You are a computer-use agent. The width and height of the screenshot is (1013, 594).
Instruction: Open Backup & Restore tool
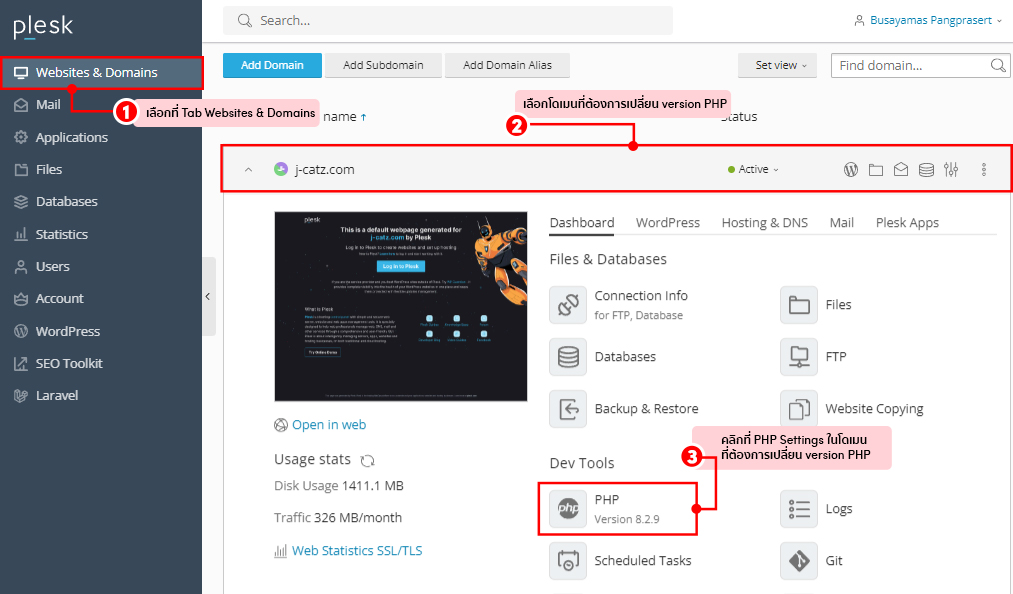[623, 409]
